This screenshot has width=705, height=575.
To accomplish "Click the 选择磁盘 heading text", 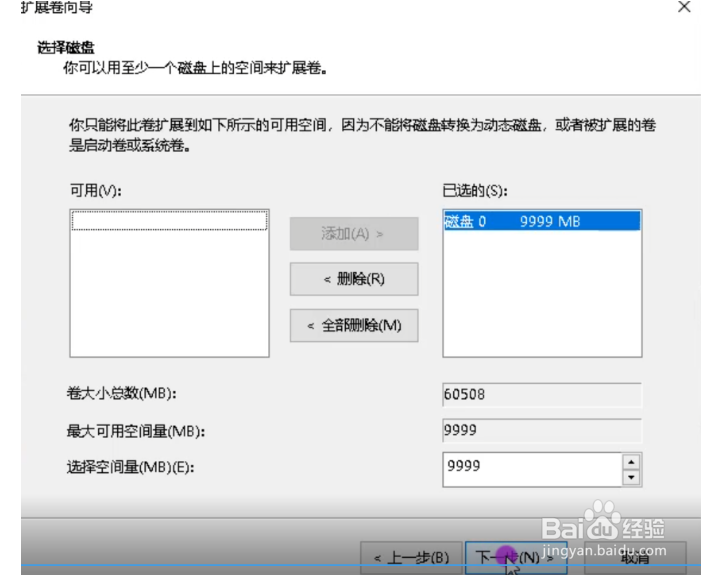I will (66, 47).
